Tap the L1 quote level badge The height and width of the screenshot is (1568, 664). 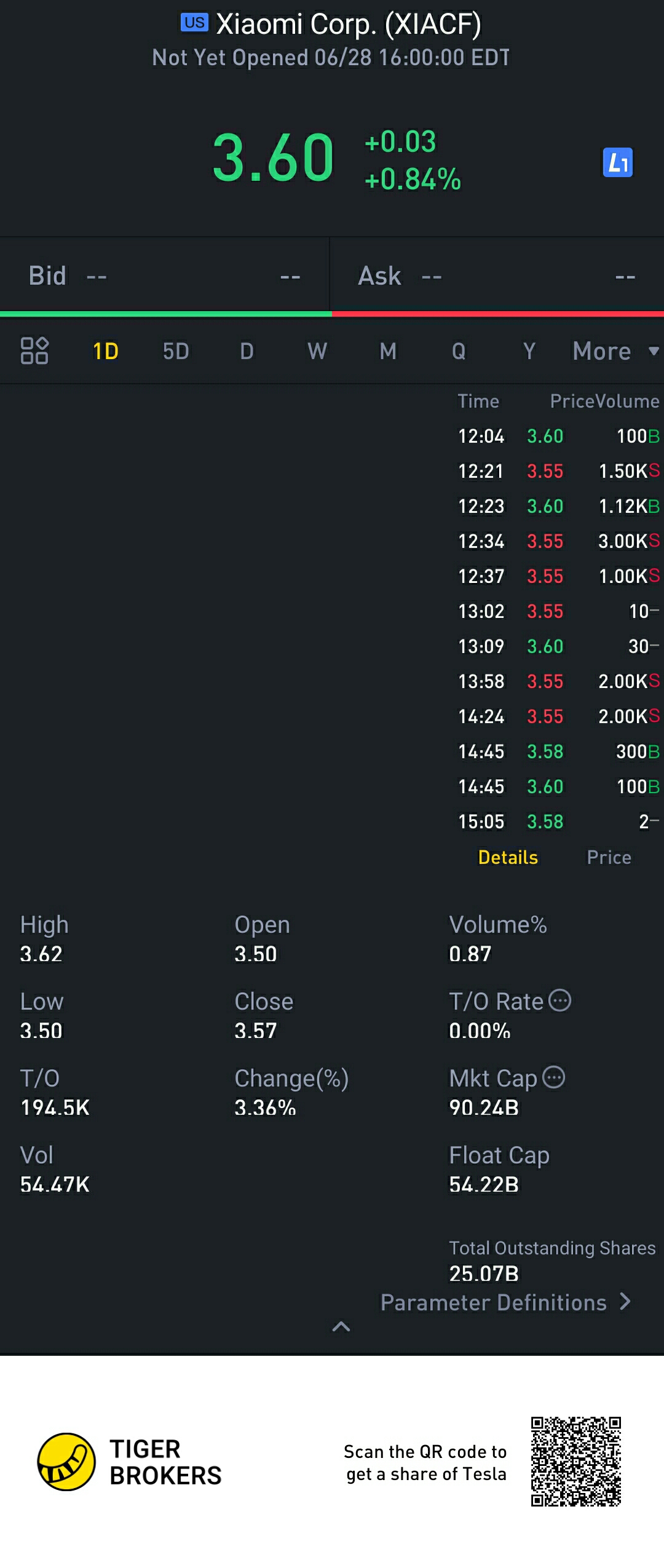pyautogui.click(x=617, y=162)
